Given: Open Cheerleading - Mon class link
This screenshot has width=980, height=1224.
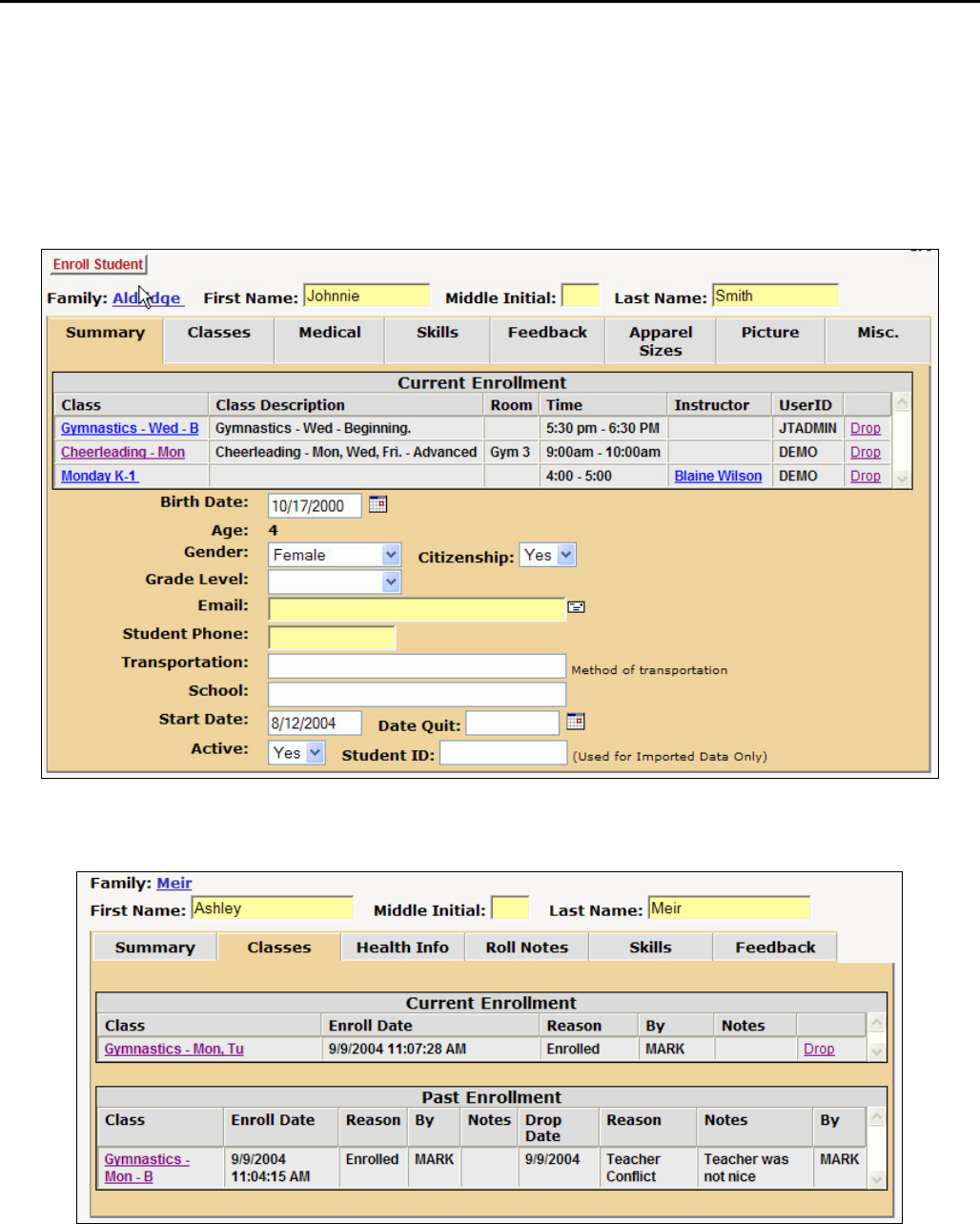Looking at the screenshot, I should [123, 453].
